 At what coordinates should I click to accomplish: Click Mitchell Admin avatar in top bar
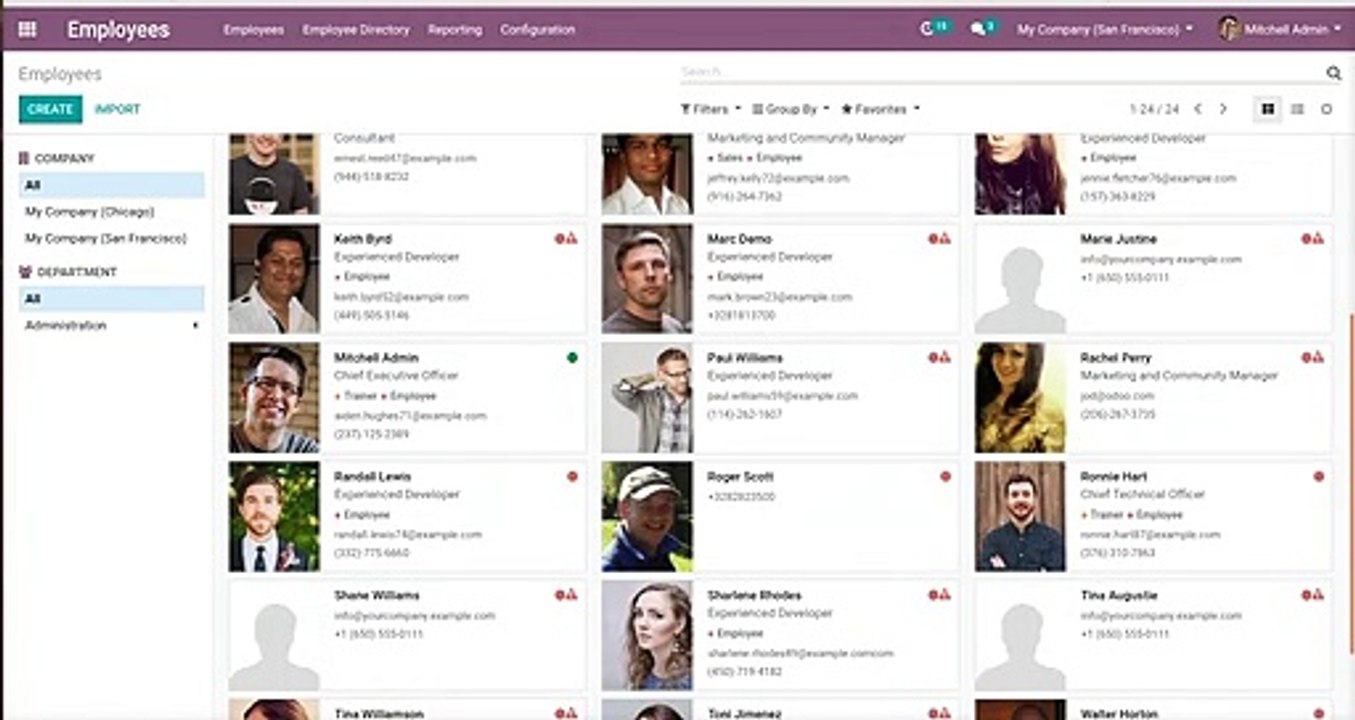[1229, 29]
